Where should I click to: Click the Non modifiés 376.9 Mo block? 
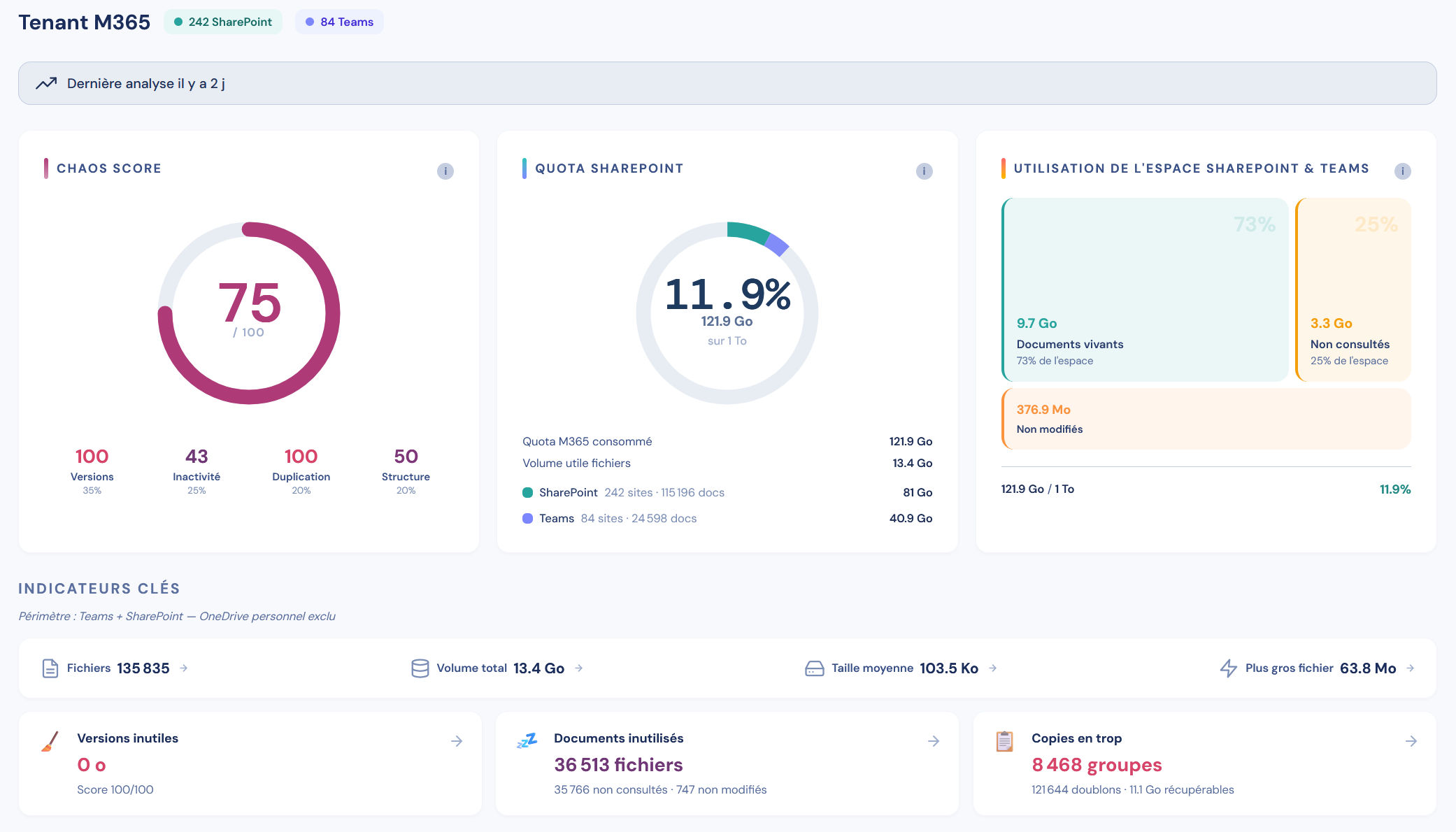tap(1206, 419)
